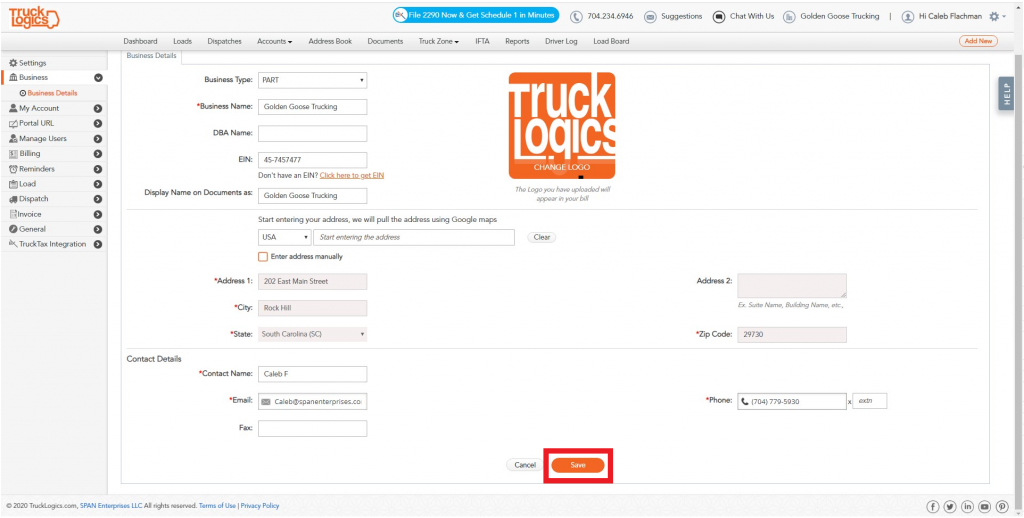Check the Enter address manually checkbox
This screenshot has height=518, width=1024.
point(263,257)
